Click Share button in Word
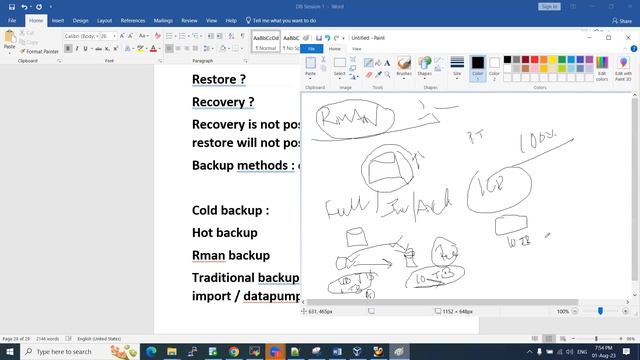The height and width of the screenshot is (360, 640). (622, 20)
